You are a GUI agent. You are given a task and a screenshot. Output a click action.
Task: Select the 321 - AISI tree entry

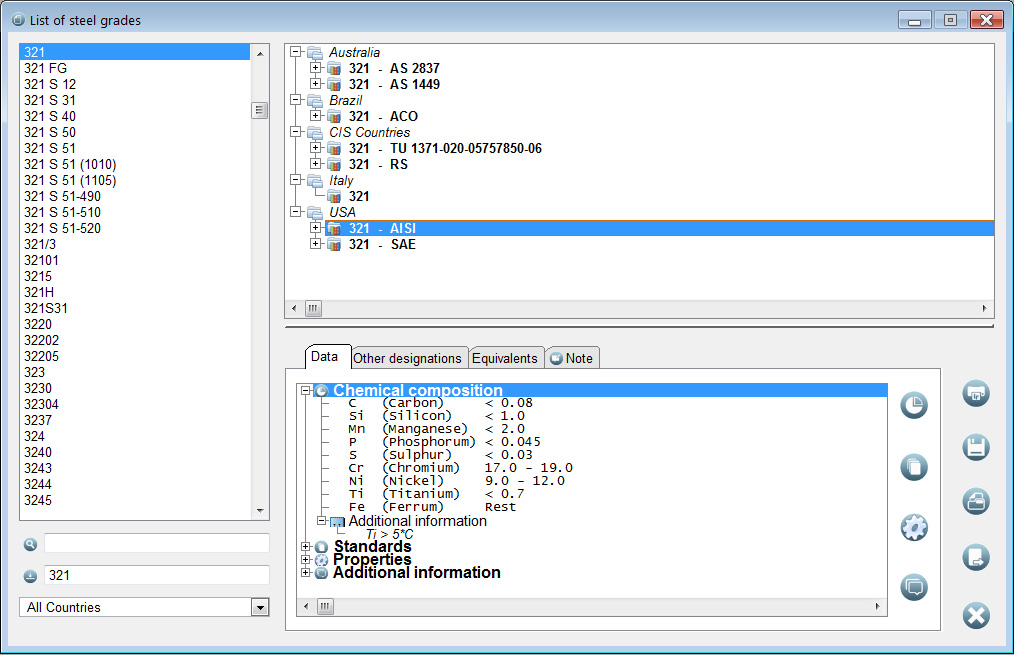[x=659, y=228]
